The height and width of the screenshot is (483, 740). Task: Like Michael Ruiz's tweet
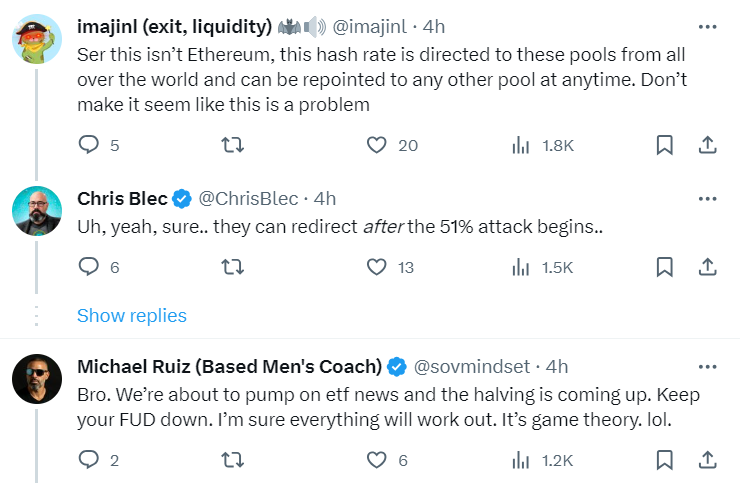tap(377, 460)
